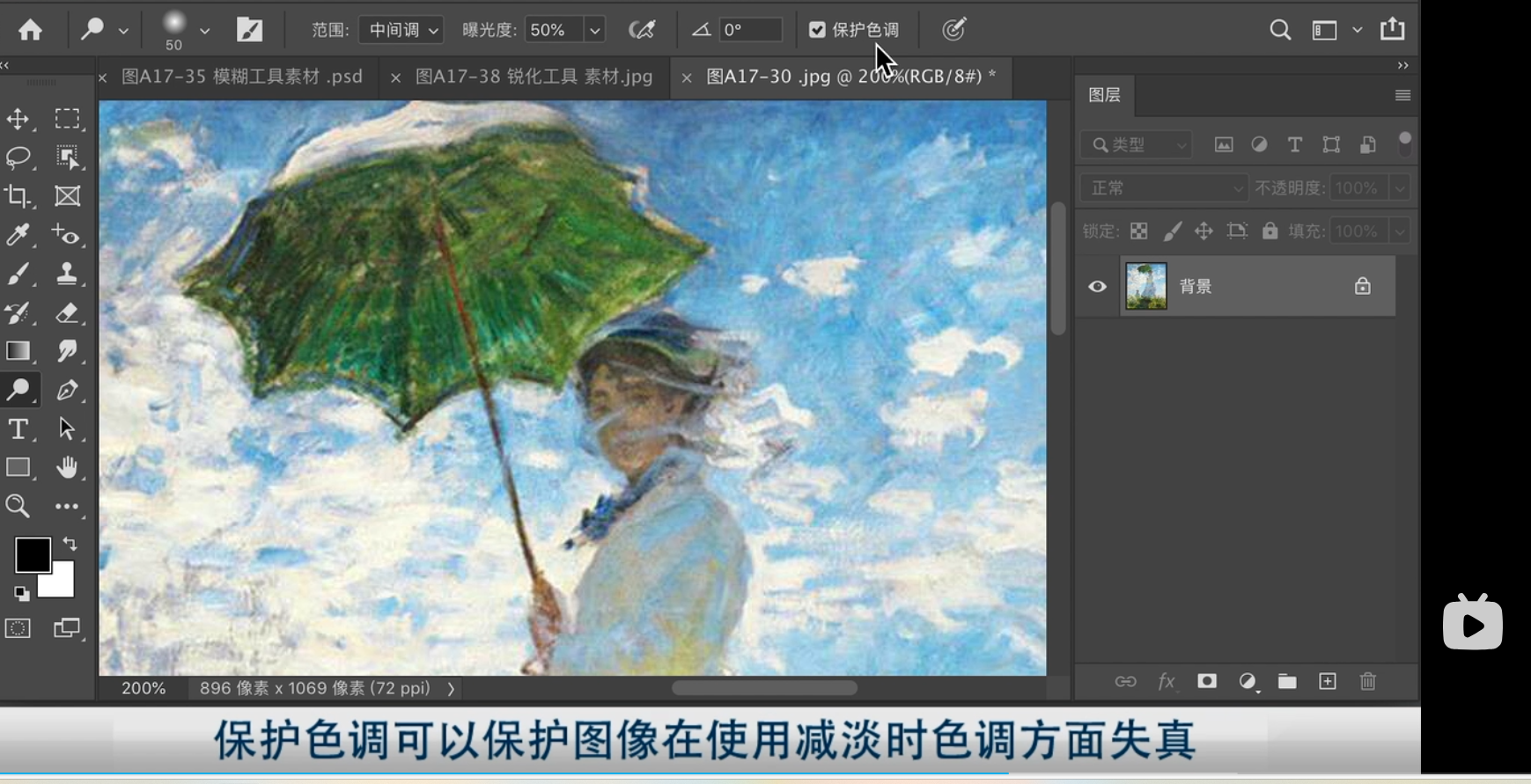Toggle Quick Mask mode
The width and height of the screenshot is (1531, 784).
(18, 628)
